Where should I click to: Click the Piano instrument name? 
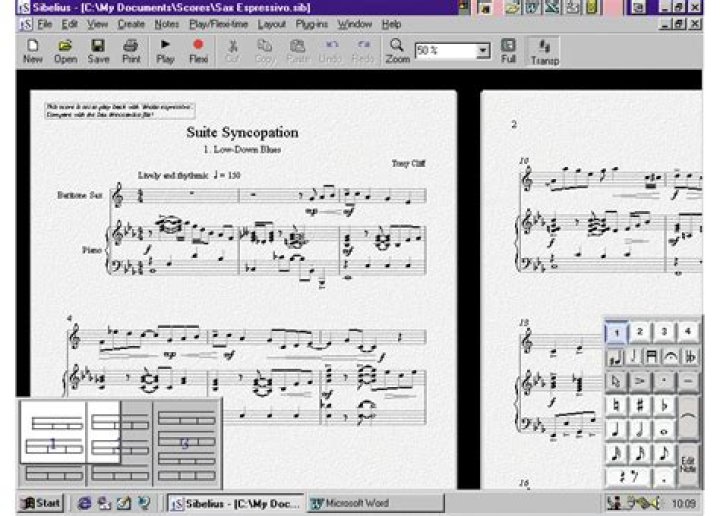92,250
